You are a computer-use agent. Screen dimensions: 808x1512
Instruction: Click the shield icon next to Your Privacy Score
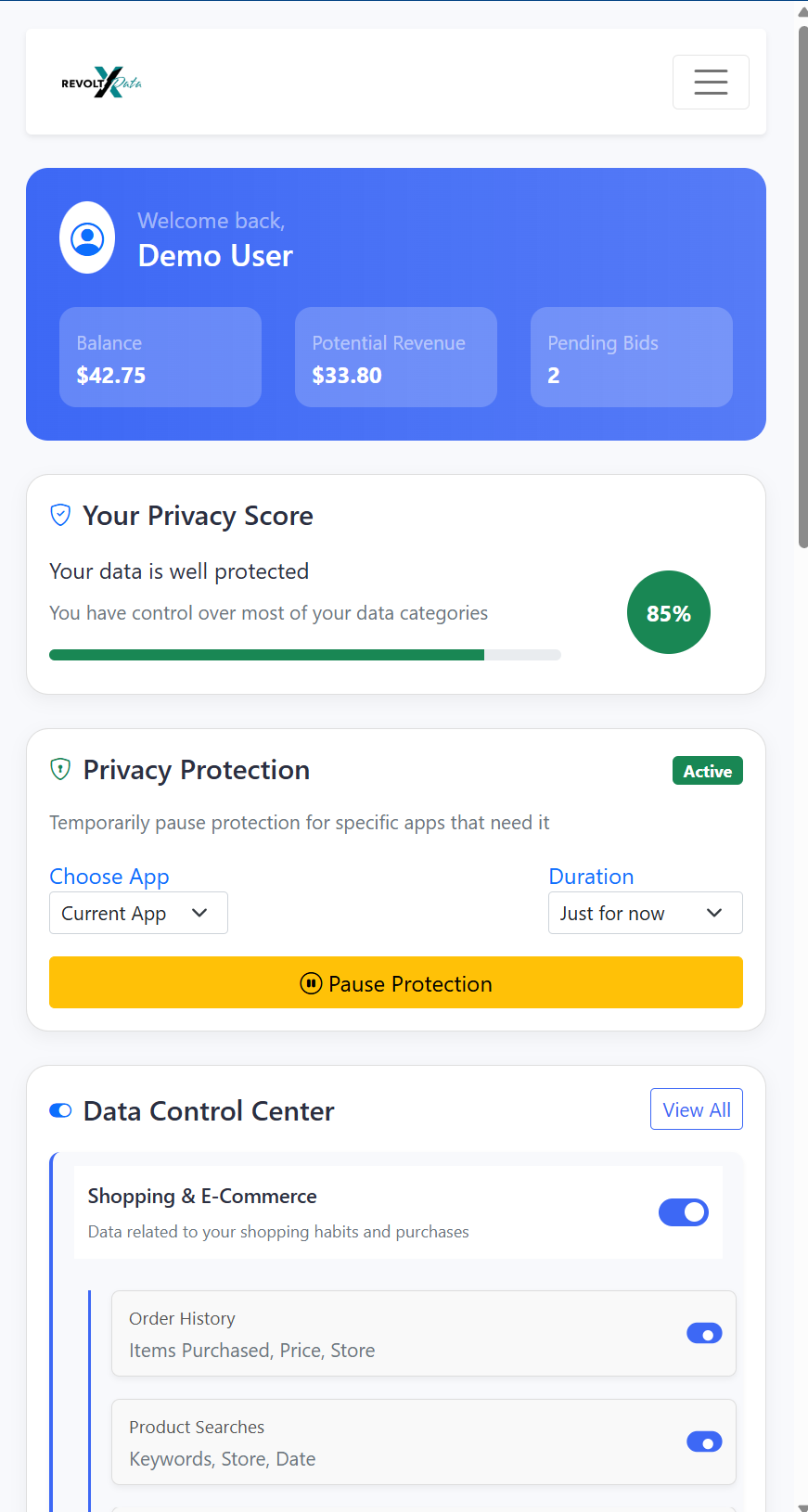[59, 514]
